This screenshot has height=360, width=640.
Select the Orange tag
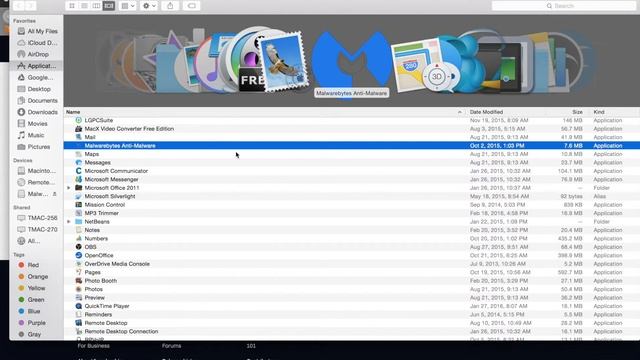click(x=33, y=276)
